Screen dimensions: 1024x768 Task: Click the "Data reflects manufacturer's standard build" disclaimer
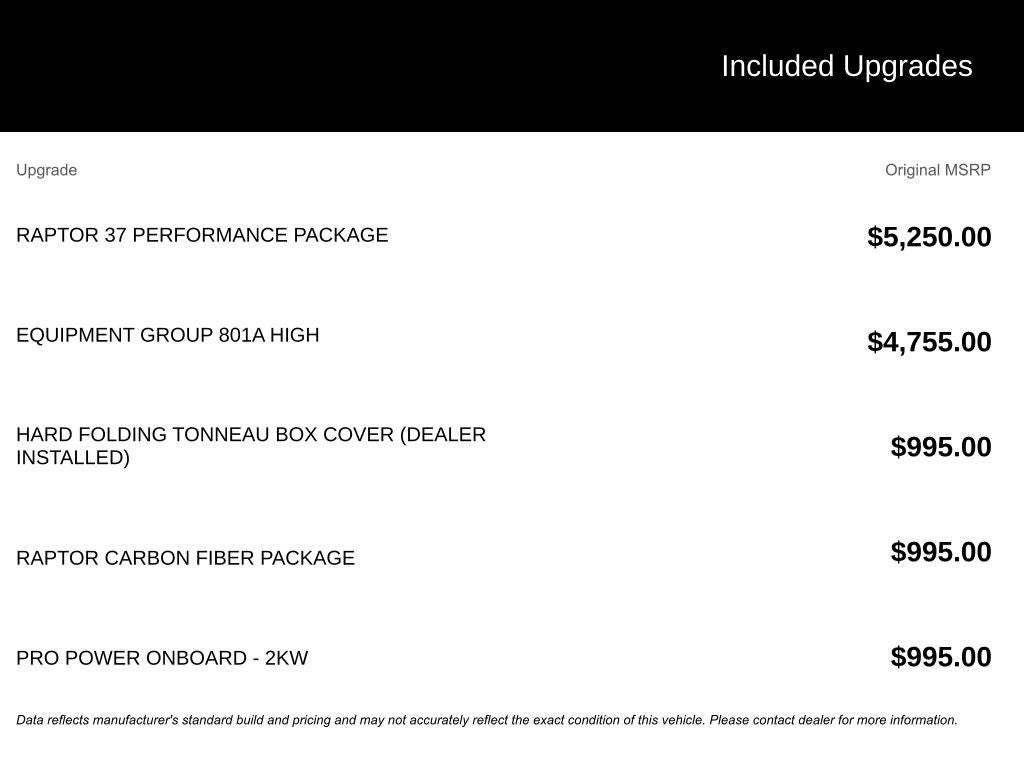(x=360, y=720)
